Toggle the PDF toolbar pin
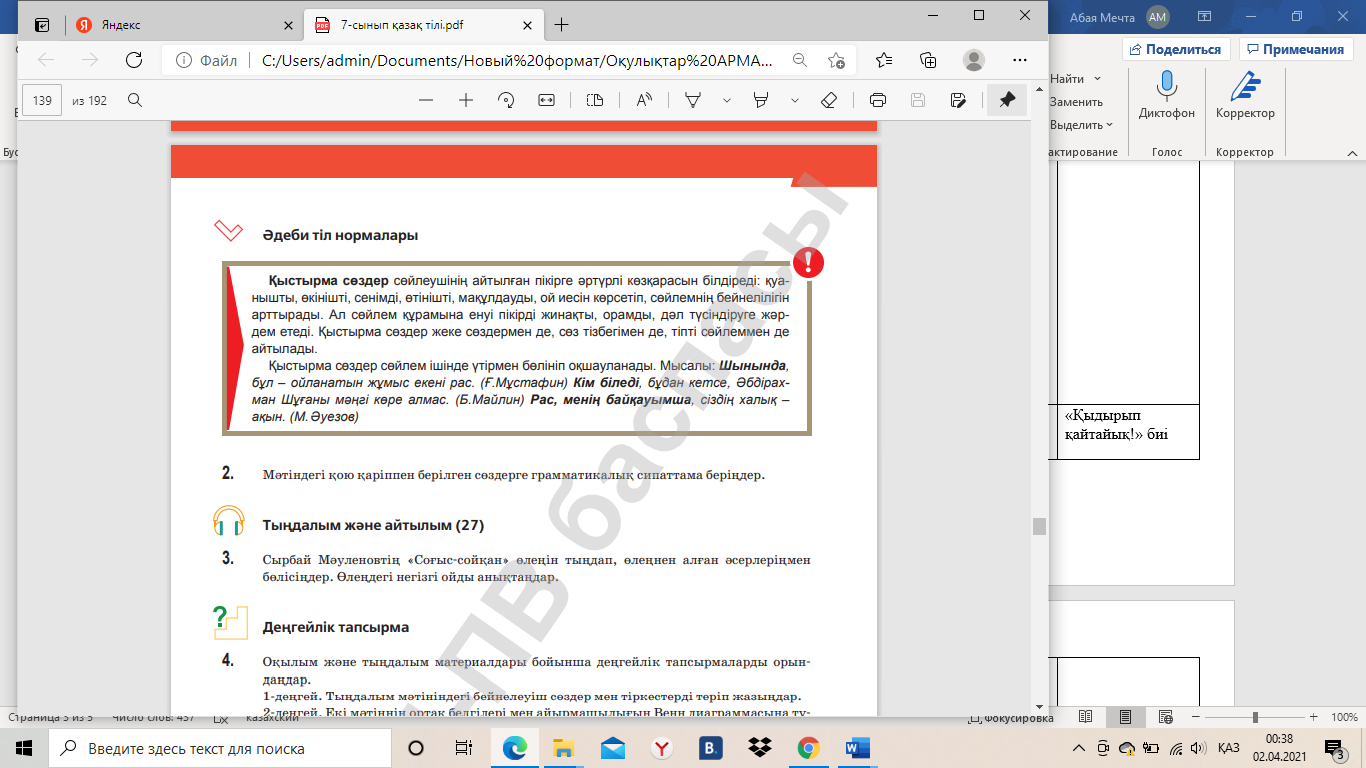Viewport: 1366px width, 768px height. point(1006,100)
